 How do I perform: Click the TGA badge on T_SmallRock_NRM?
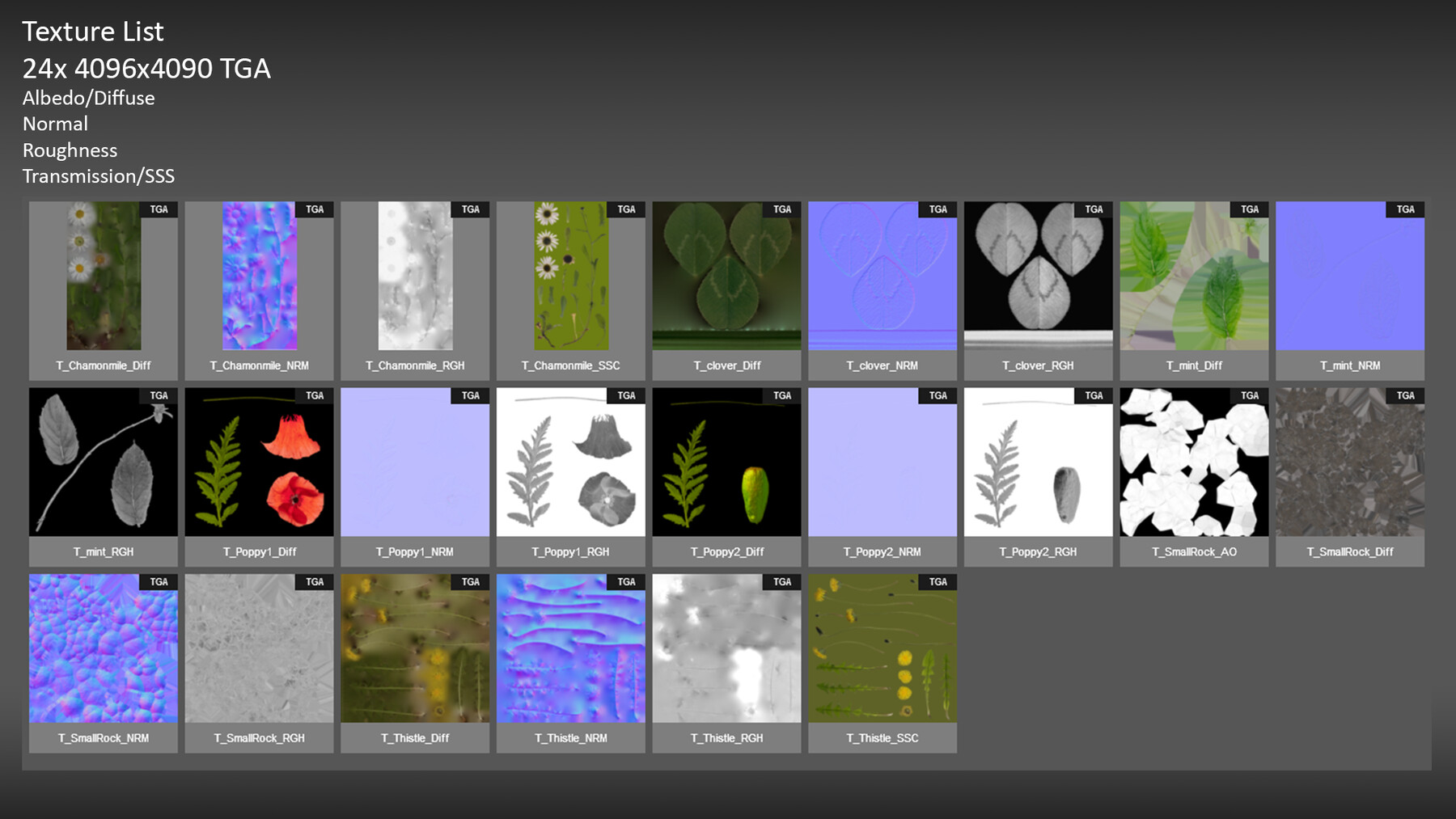click(x=159, y=581)
